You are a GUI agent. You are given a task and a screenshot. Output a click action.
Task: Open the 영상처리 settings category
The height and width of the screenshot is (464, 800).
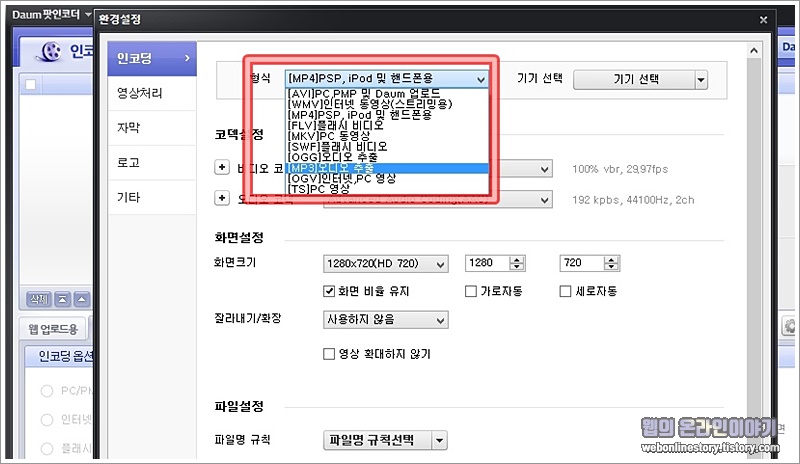(x=152, y=93)
